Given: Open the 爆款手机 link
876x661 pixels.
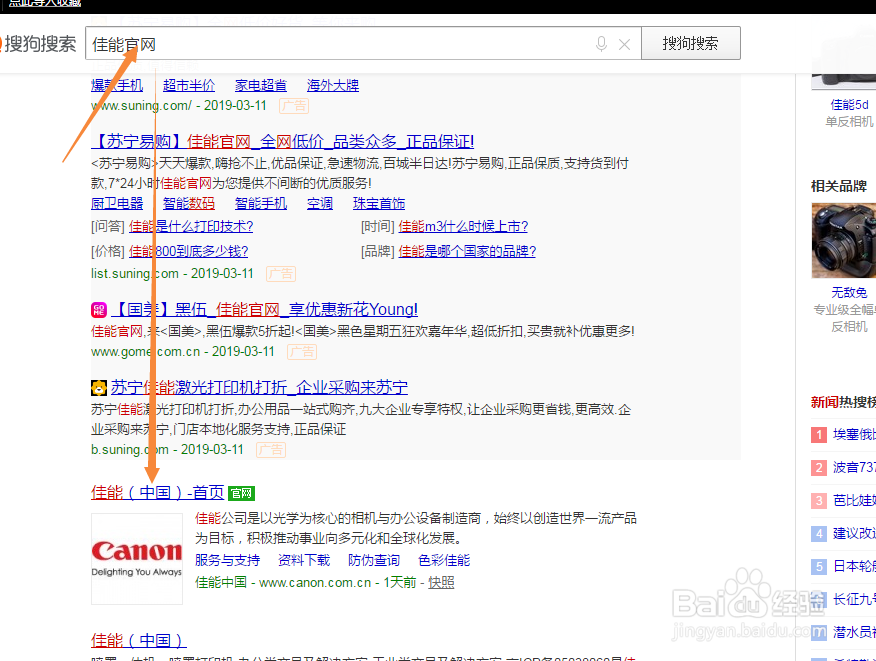Looking at the screenshot, I should (117, 85).
